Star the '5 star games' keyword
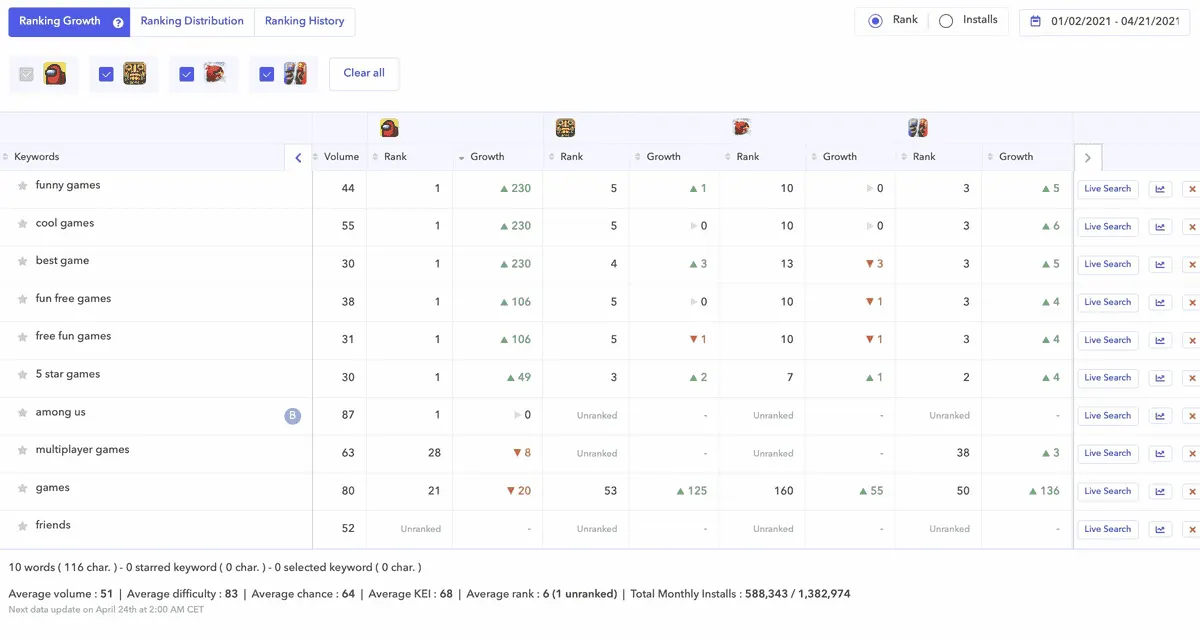This screenshot has height=640, width=1200. click(x=22, y=376)
